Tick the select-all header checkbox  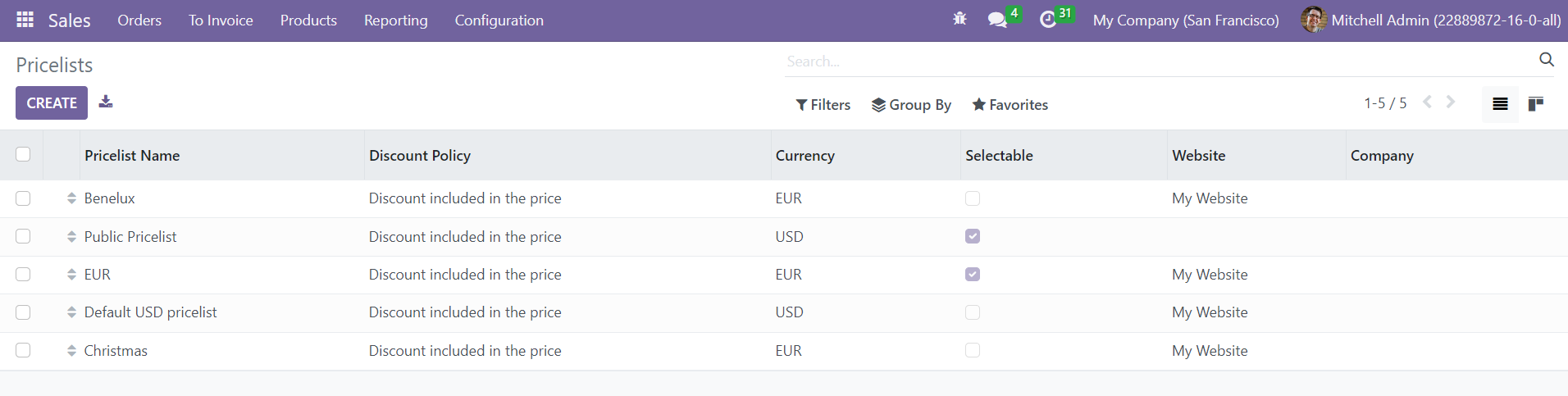(x=23, y=154)
